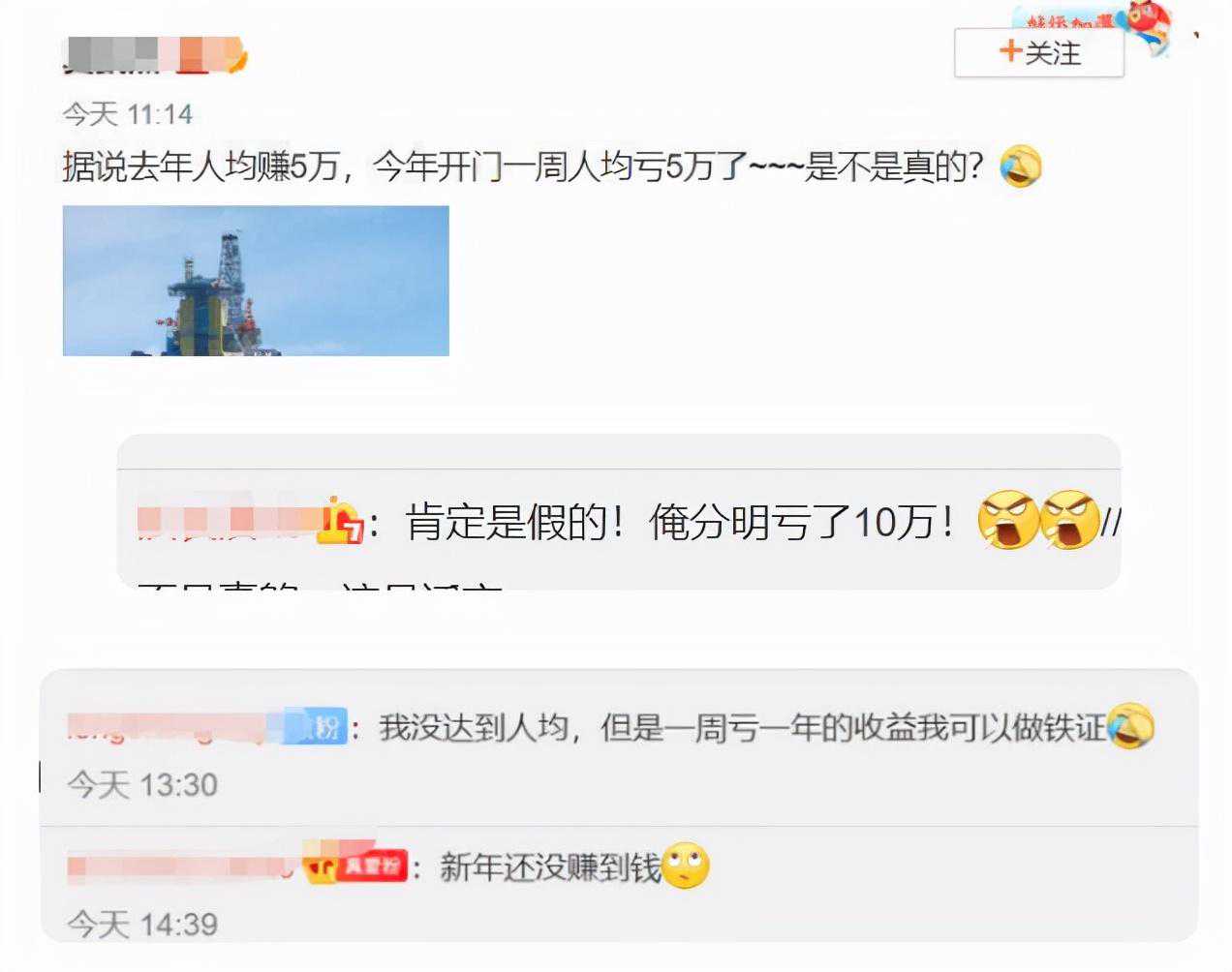This screenshot has height=972, width=1232.
Task: Click the mascot decoration above follow button
Action: point(1146,25)
